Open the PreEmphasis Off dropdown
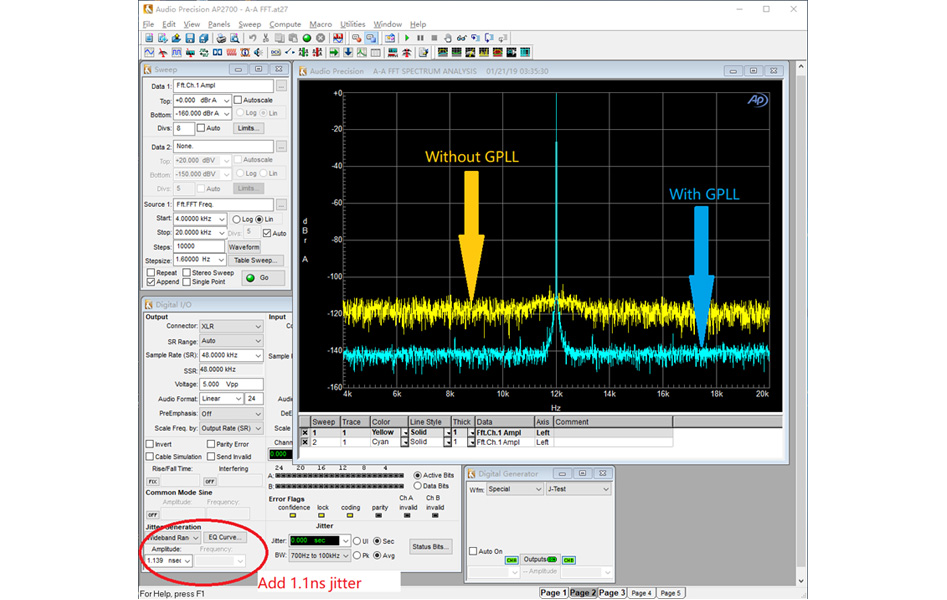This screenshot has width=947, height=600. [x=231, y=414]
